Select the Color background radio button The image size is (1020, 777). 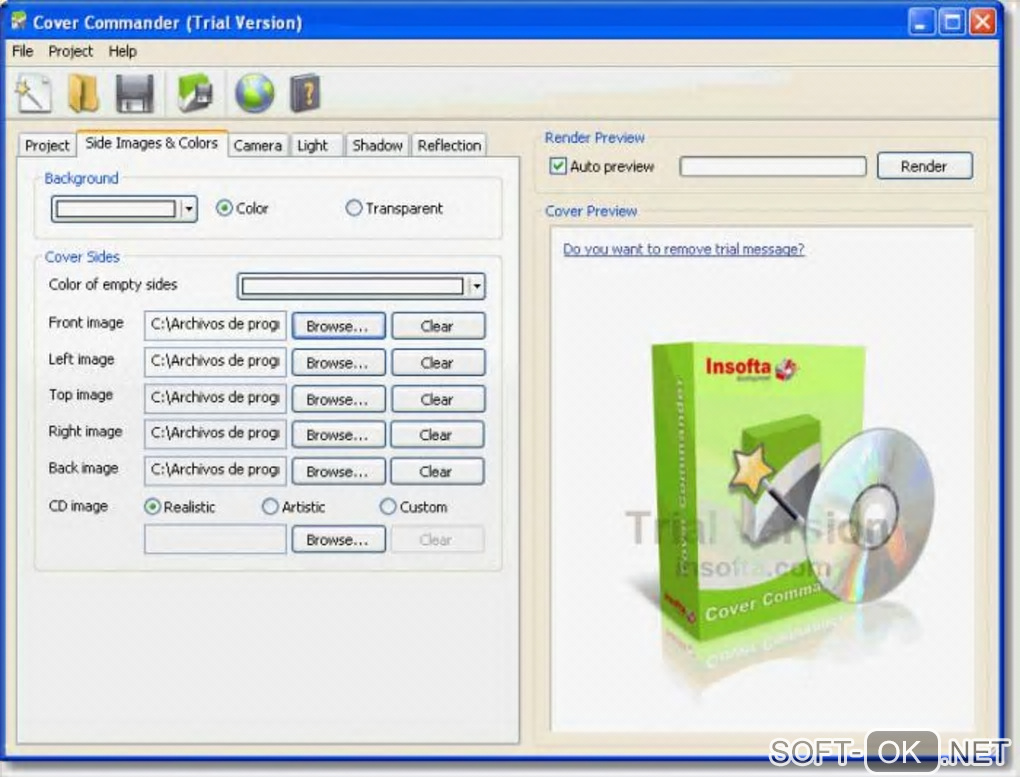pyautogui.click(x=224, y=208)
